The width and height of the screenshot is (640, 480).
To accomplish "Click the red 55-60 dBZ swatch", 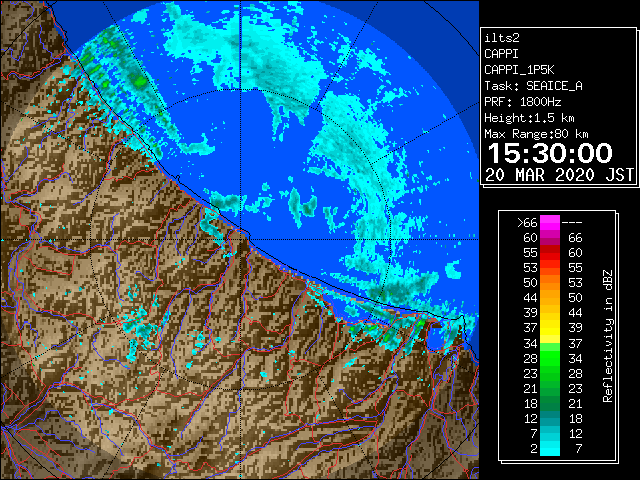I will [x=550, y=253].
